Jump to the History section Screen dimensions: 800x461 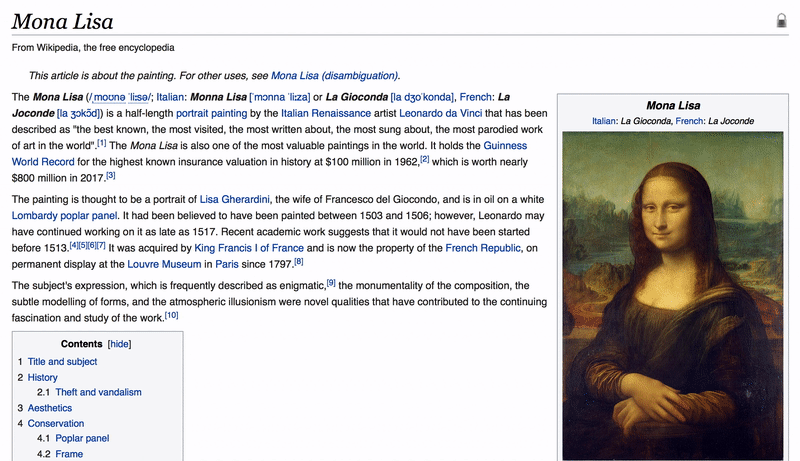tap(43, 377)
